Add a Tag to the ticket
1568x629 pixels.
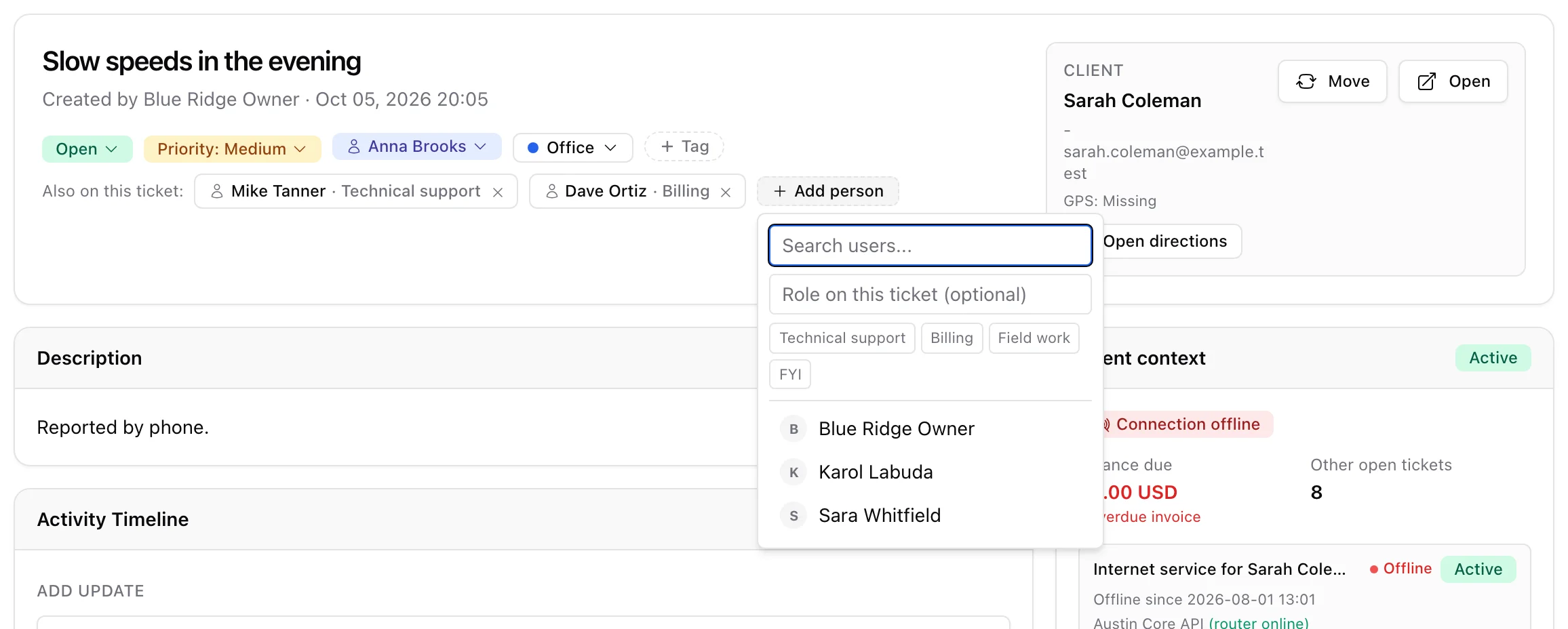pyautogui.click(x=684, y=146)
